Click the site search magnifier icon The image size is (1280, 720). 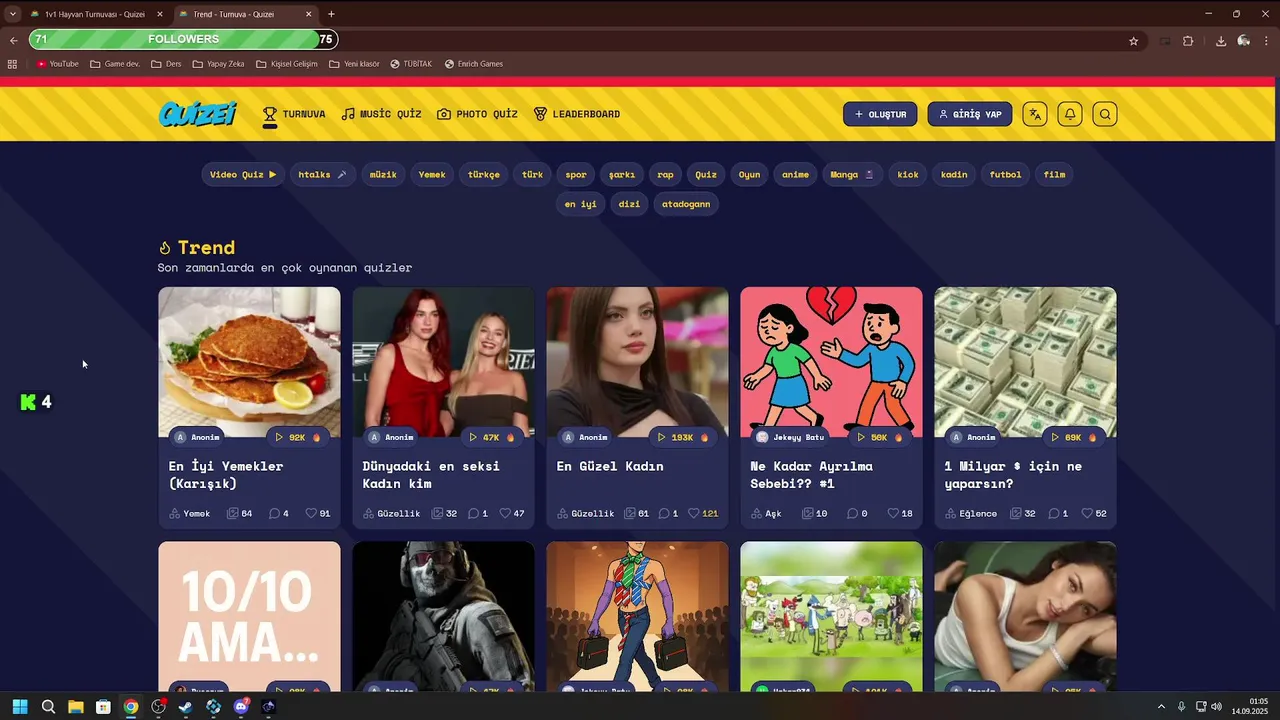(x=1105, y=114)
